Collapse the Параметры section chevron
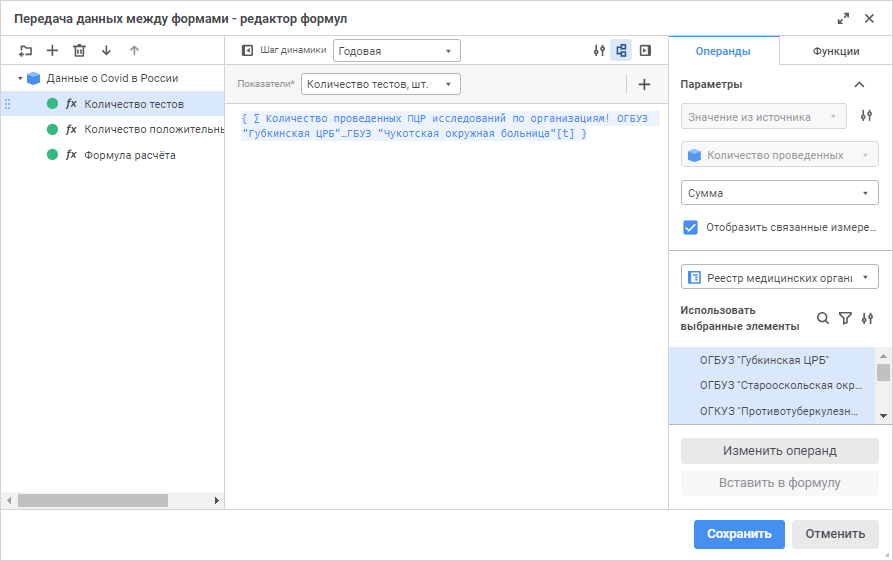 coord(859,85)
